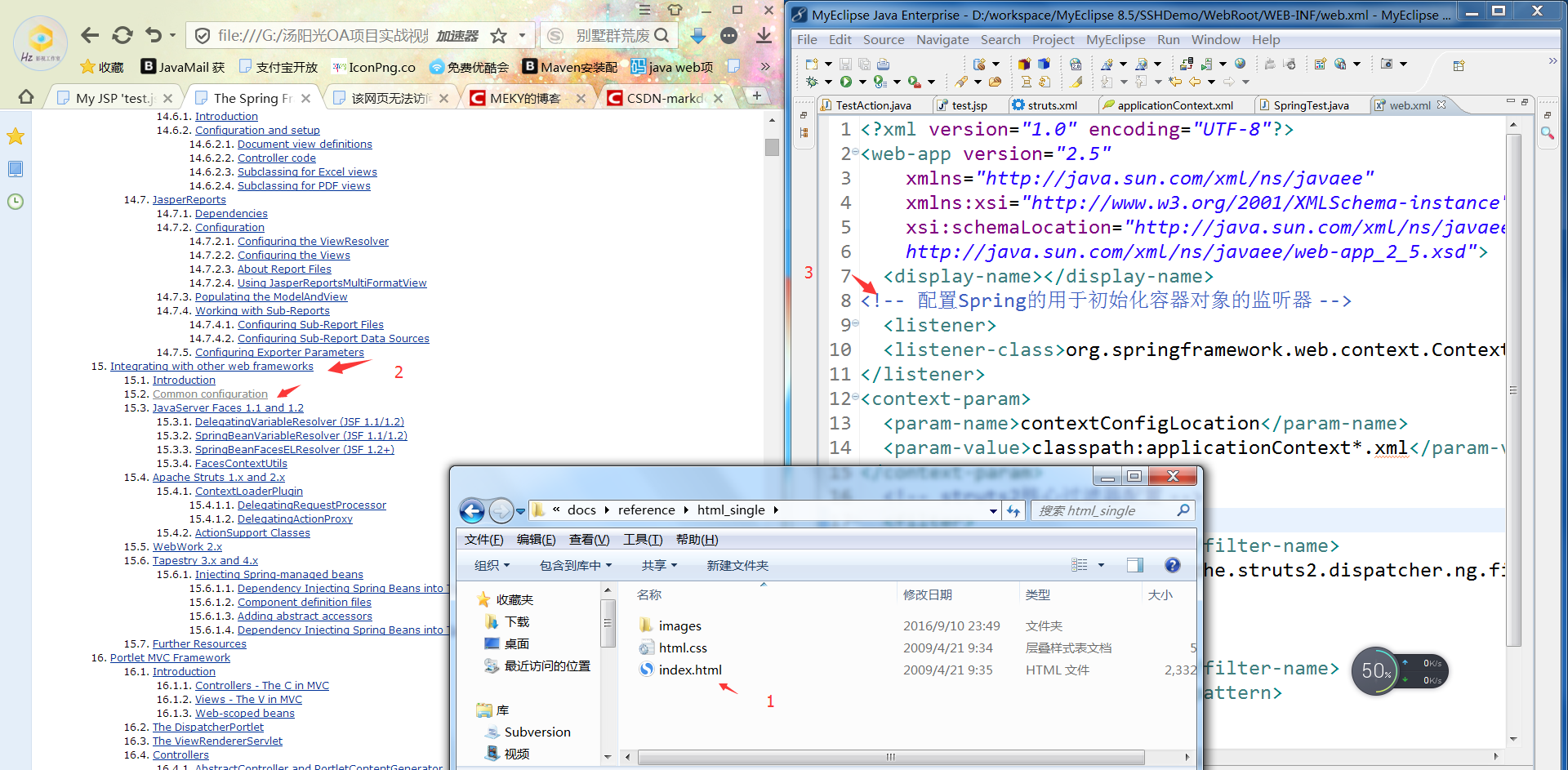Toggle the 加速器 accelerator in address bar
The height and width of the screenshot is (770, 1568).
[457, 36]
